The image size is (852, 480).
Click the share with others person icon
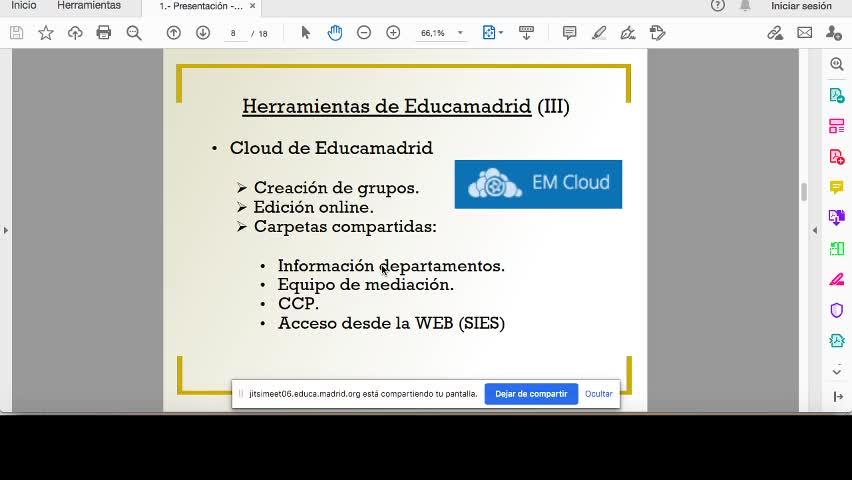click(834, 33)
